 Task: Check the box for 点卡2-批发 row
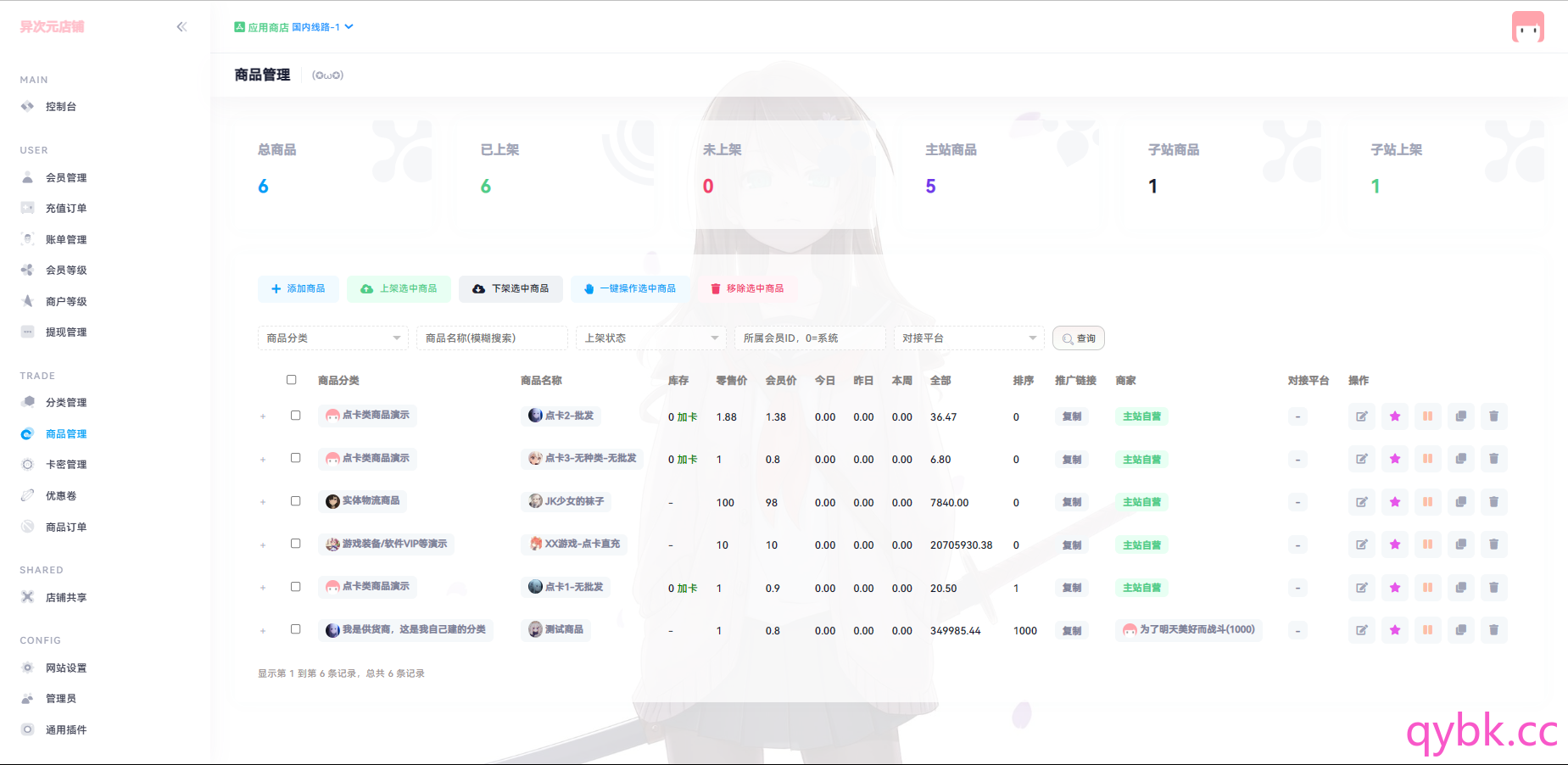[x=296, y=416]
